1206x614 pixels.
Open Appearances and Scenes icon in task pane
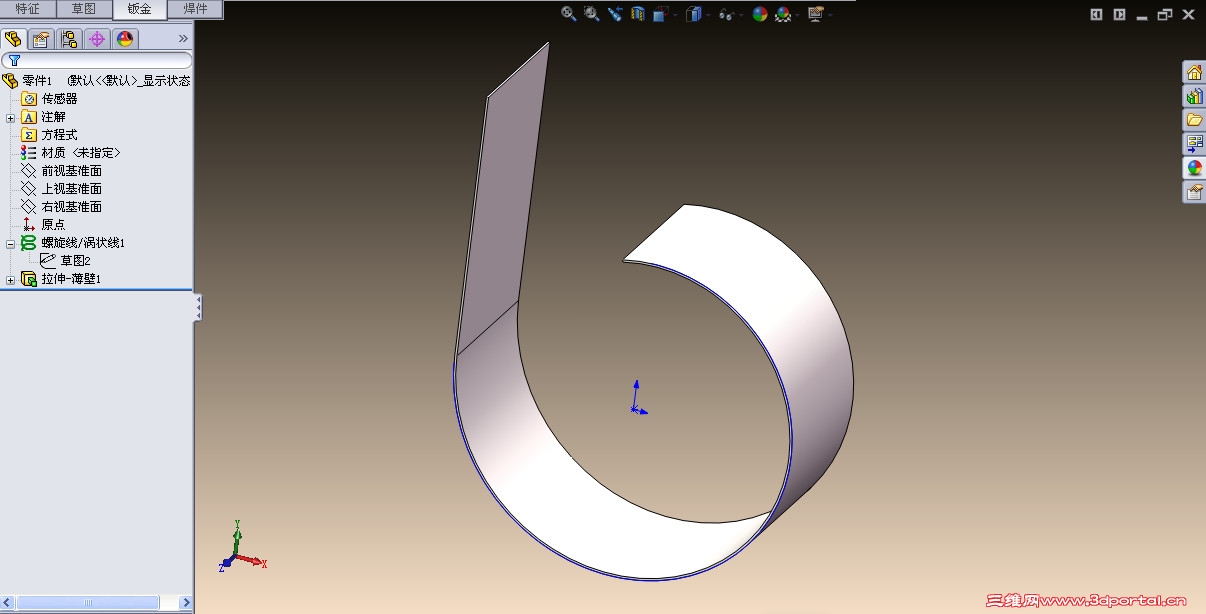pyautogui.click(x=1194, y=168)
